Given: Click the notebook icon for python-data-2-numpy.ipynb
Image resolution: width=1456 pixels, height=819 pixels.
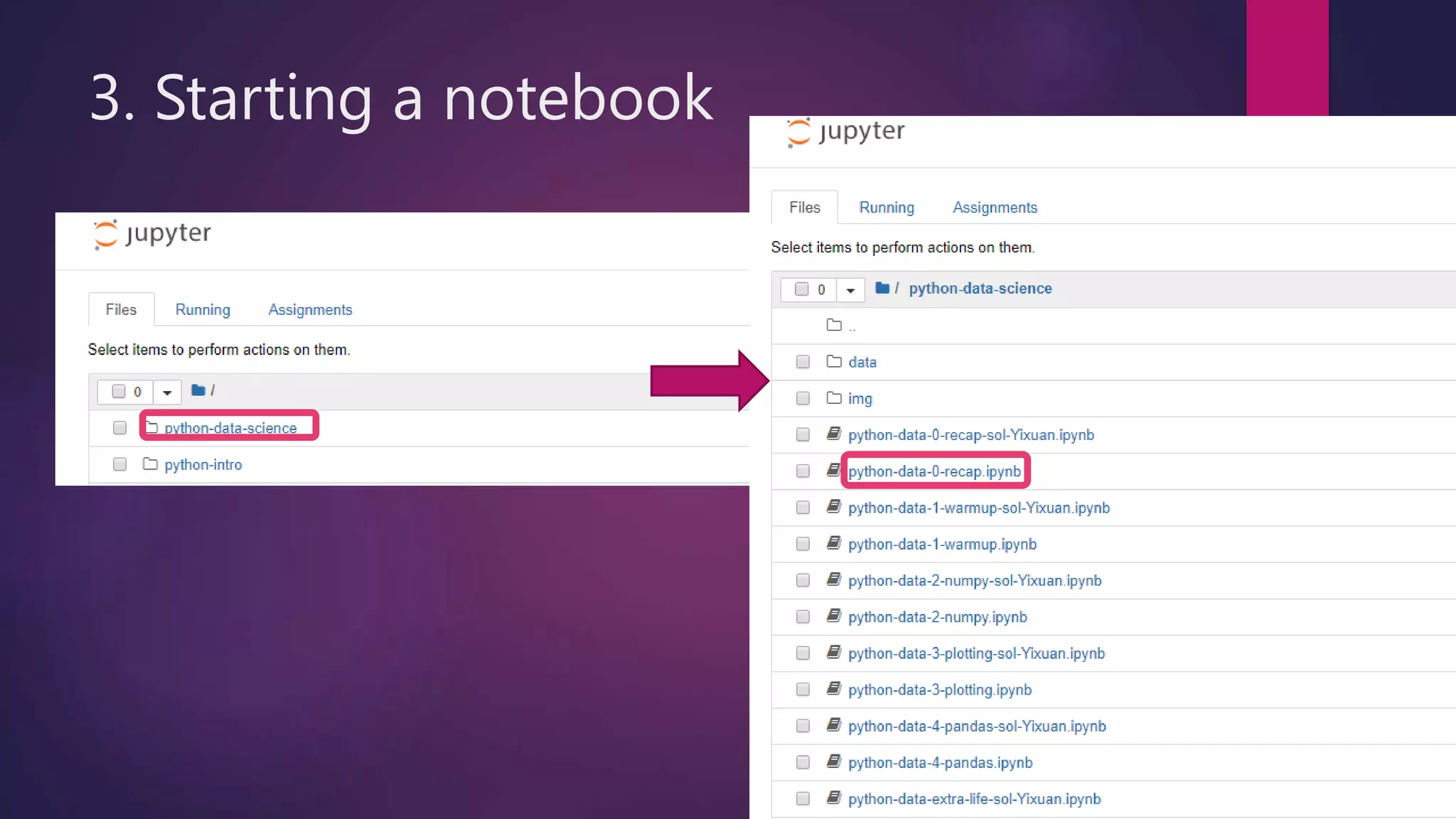Looking at the screenshot, I should click(834, 616).
